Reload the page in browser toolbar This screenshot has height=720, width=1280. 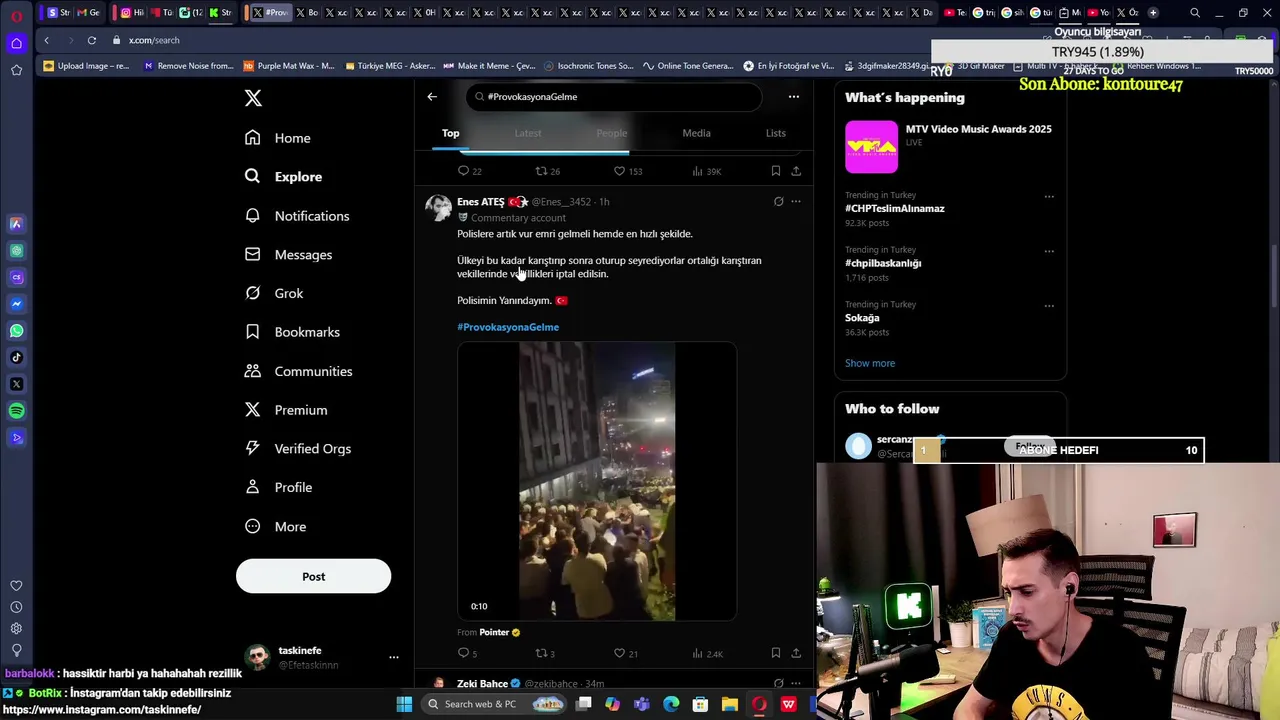point(91,40)
